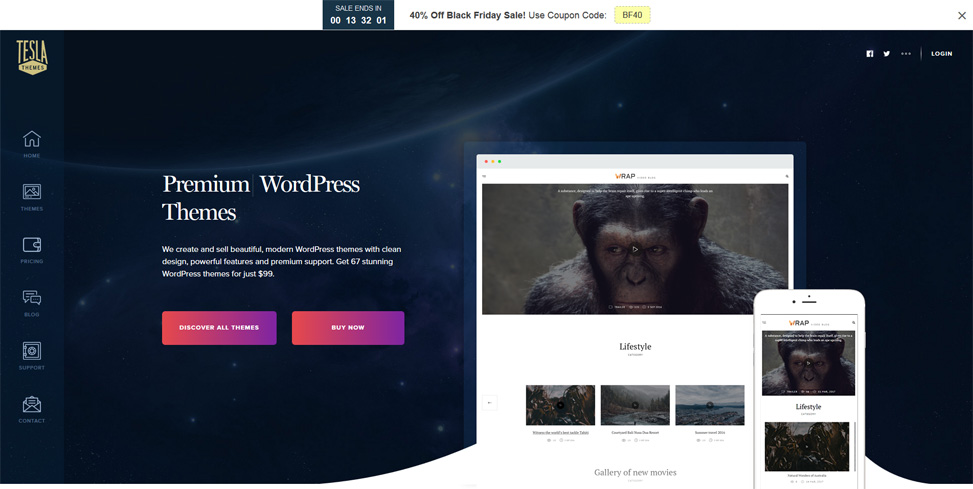Click the sale countdown timer
The height and width of the screenshot is (489, 973).
358,15
